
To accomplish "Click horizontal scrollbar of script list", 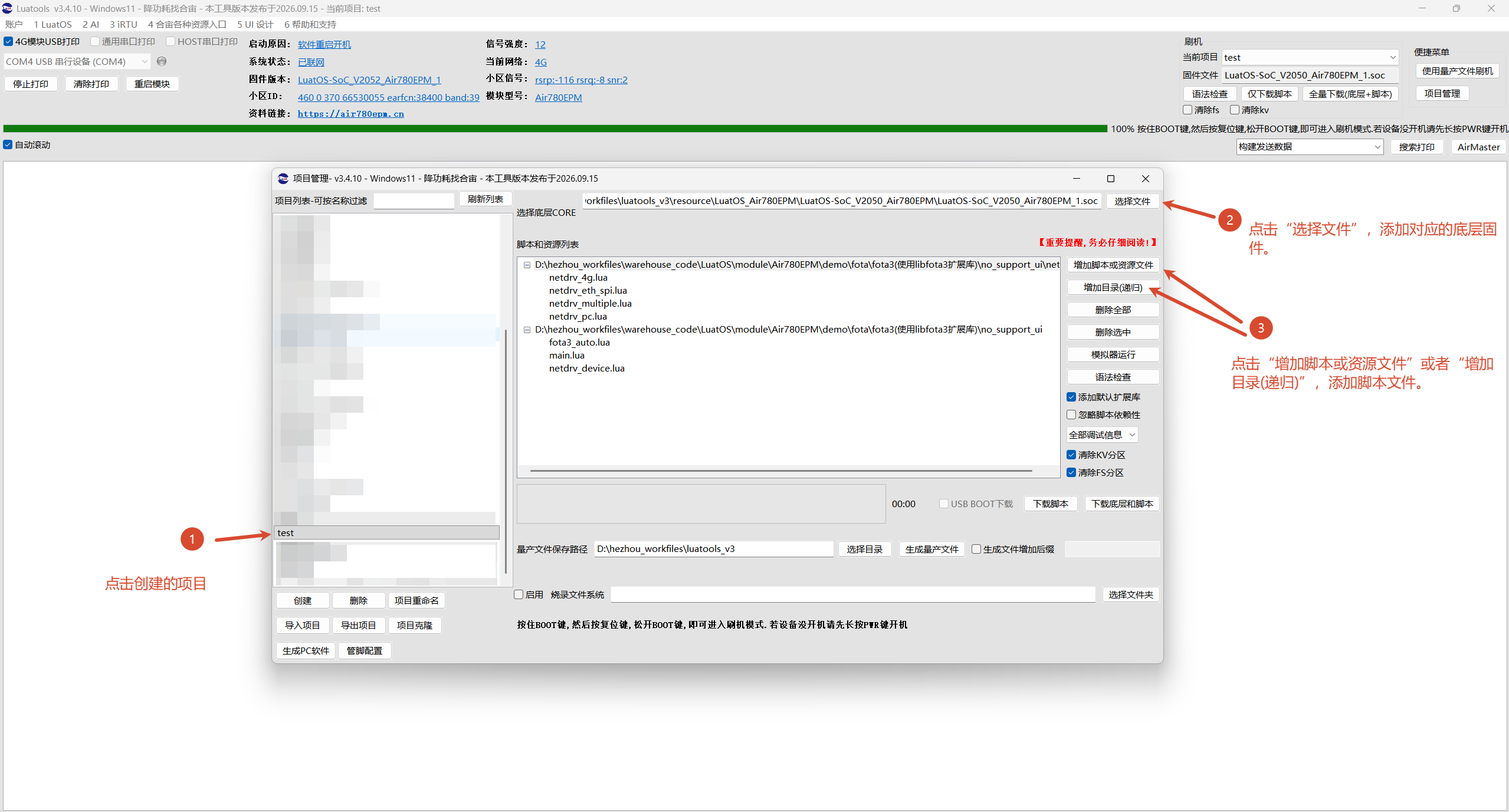I will pos(781,471).
